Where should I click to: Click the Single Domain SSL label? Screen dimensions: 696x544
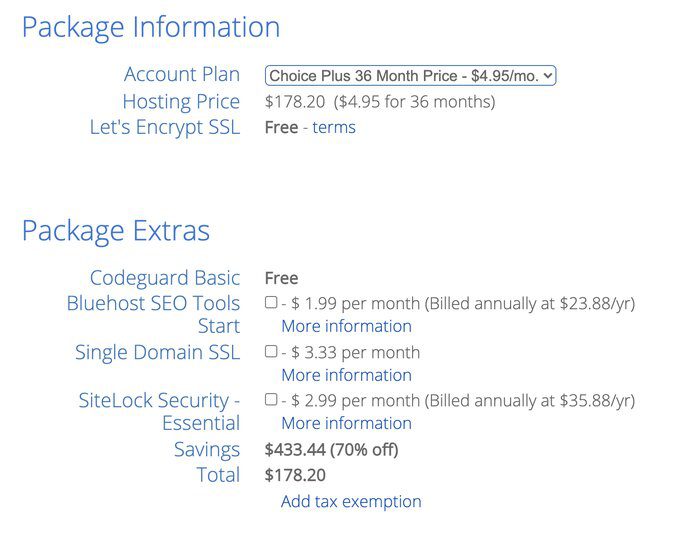tap(158, 352)
